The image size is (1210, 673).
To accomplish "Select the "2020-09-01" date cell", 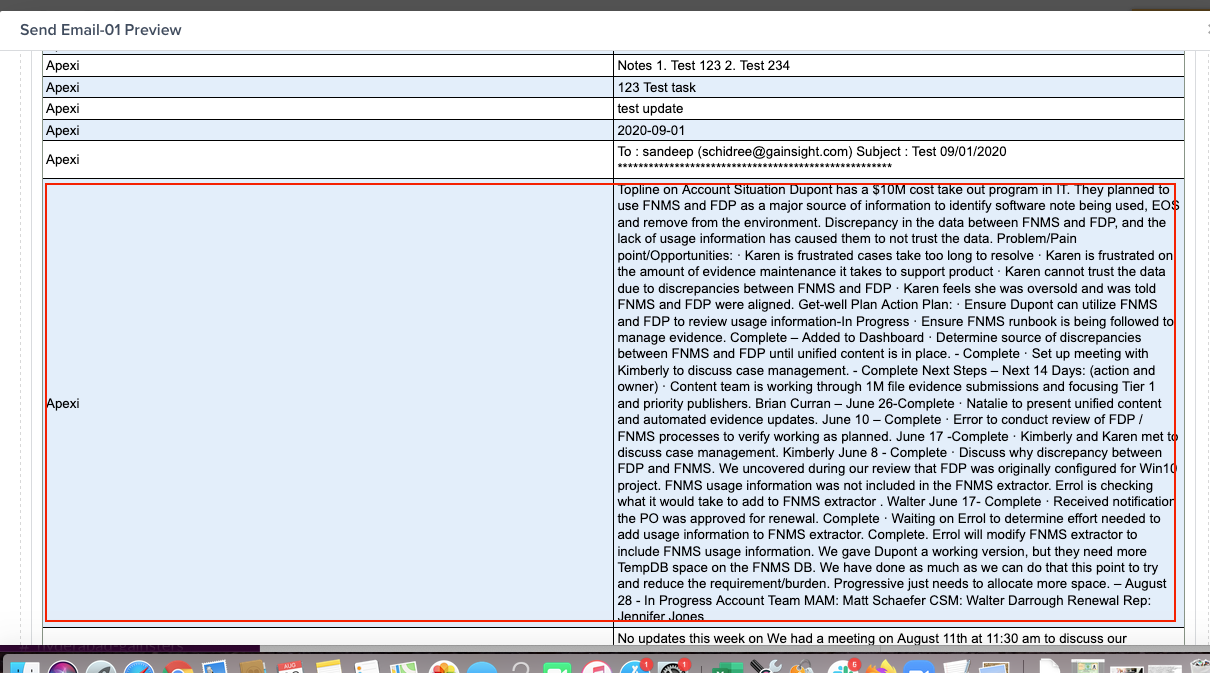I will (899, 130).
